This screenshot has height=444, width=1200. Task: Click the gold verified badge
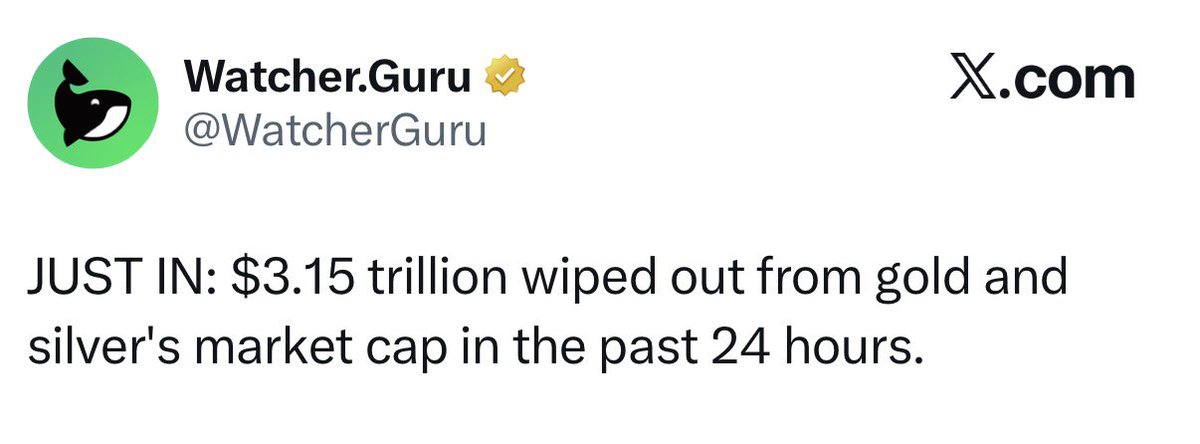point(504,78)
